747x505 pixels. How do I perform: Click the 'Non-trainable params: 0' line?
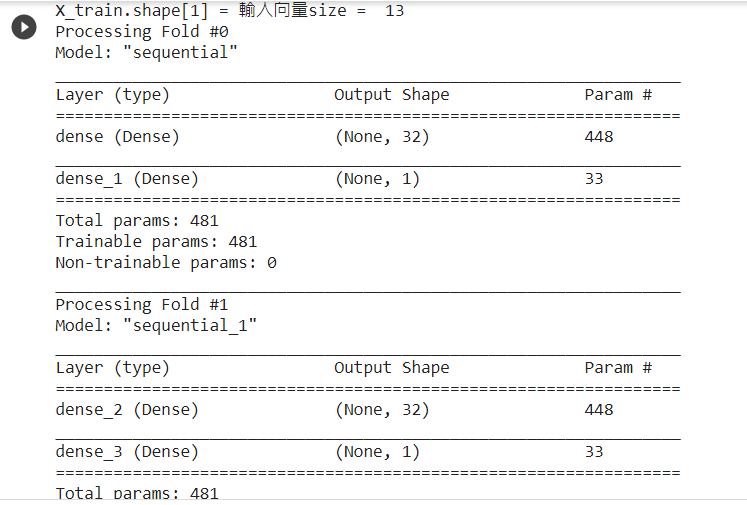click(x=166, y=263)
